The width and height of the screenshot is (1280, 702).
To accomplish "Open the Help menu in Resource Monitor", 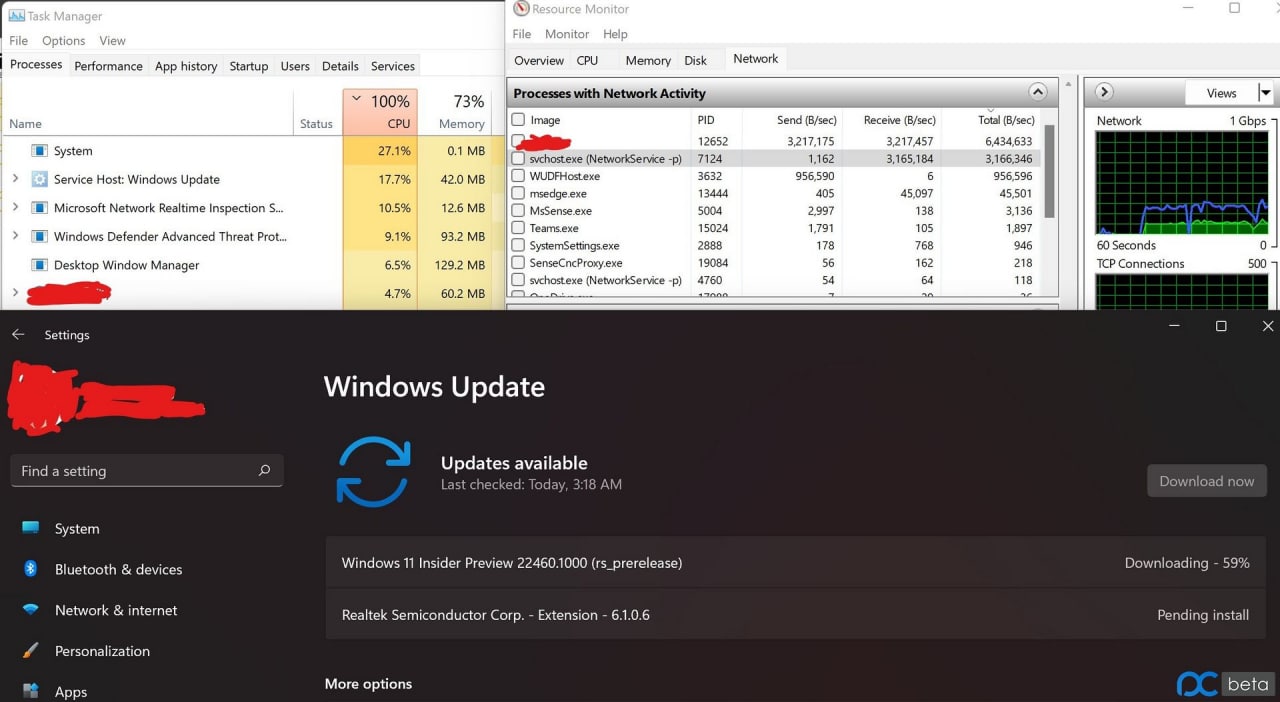I will tap(615, 34).
